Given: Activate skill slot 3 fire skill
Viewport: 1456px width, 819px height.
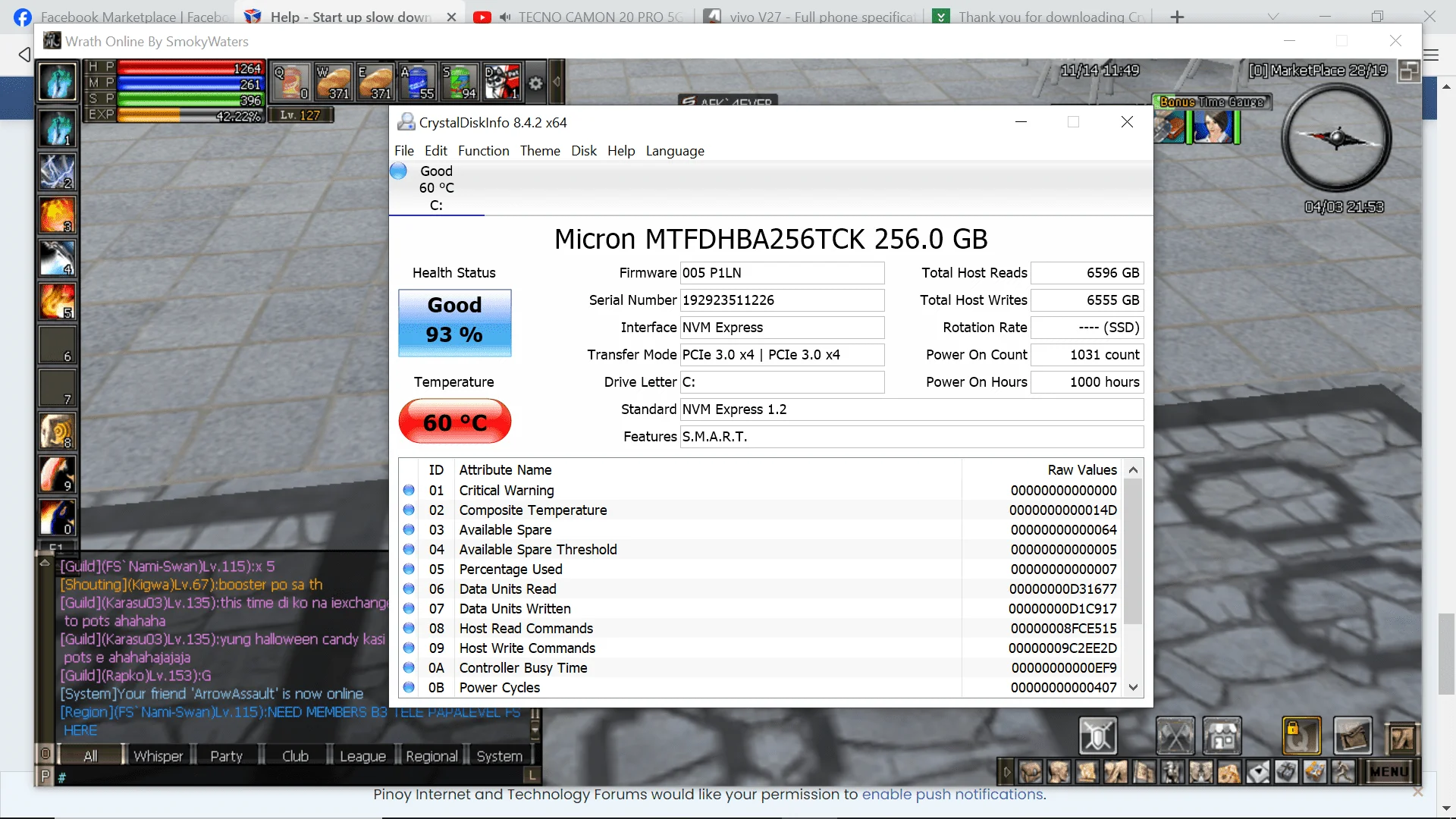Looking at the screenshot, I should pos(58,215).
